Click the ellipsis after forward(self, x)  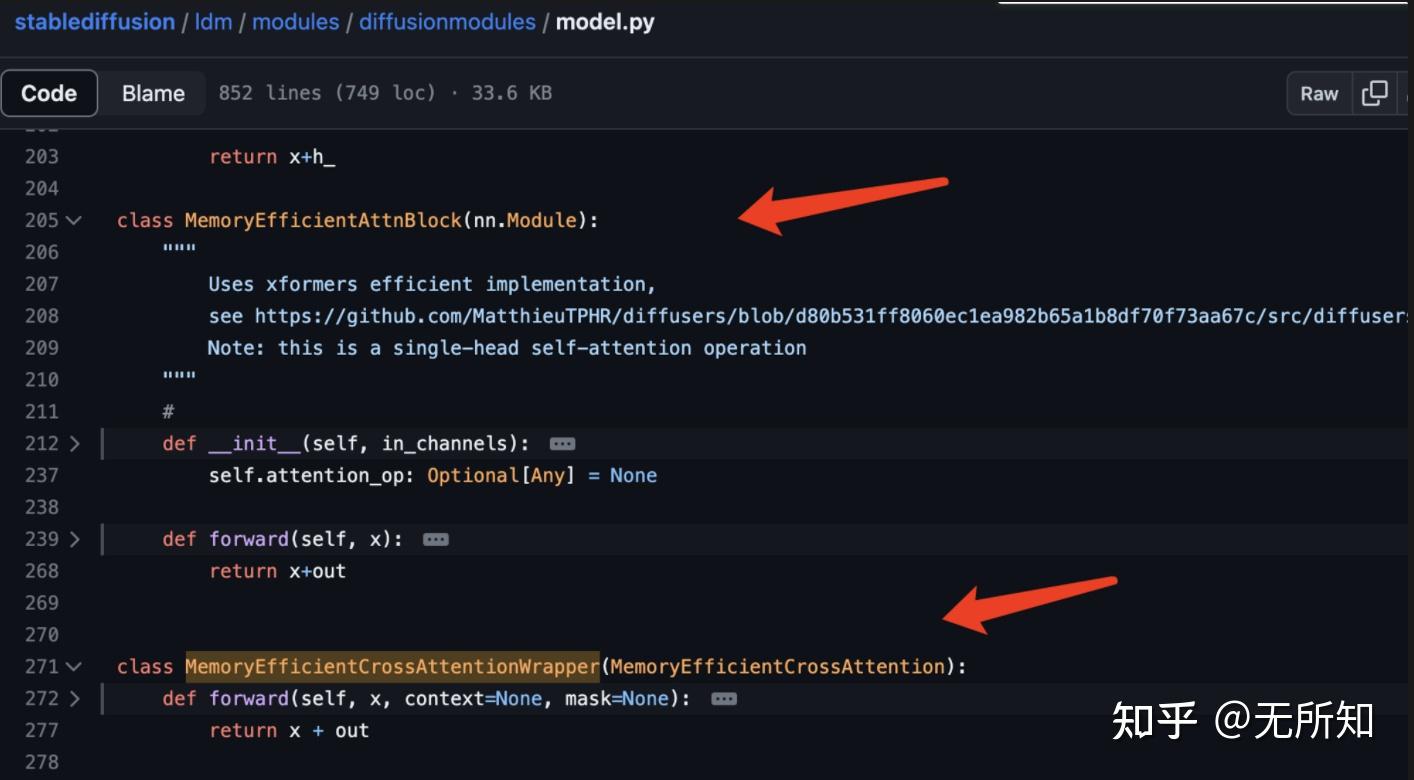[436, 539]
